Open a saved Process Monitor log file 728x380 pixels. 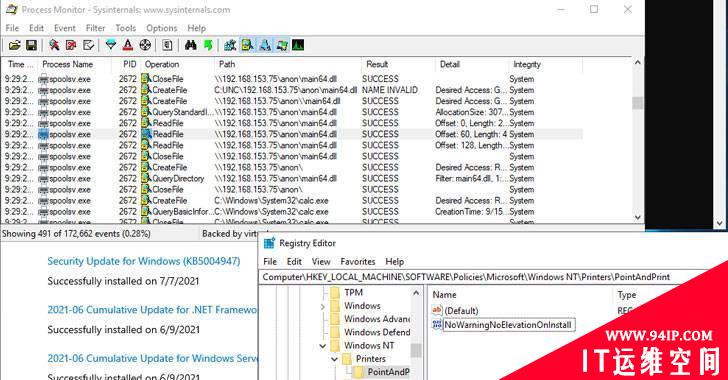pyautogui.click(x=14, y=45)
